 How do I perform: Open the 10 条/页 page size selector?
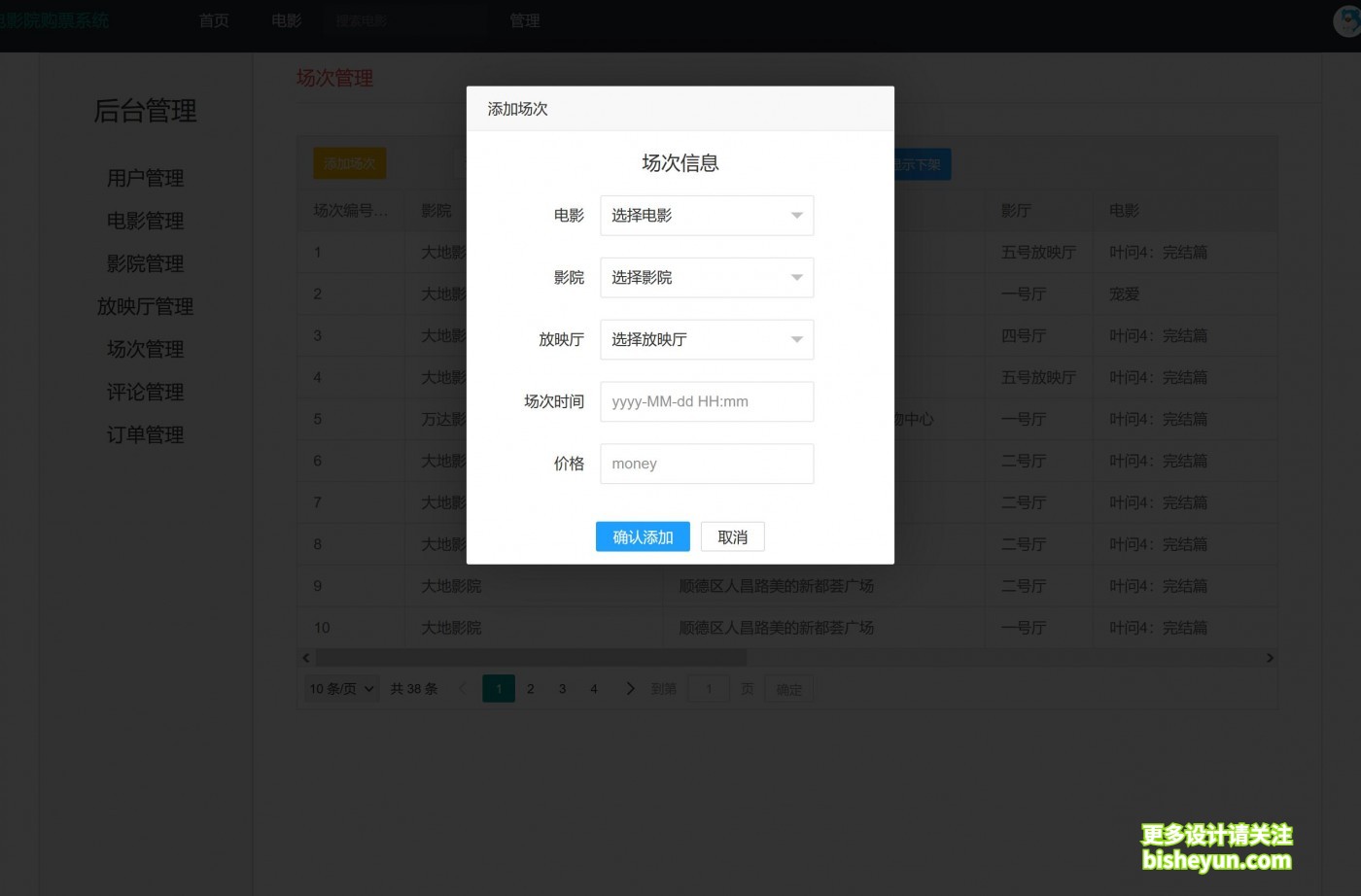[x=341, y=689]
